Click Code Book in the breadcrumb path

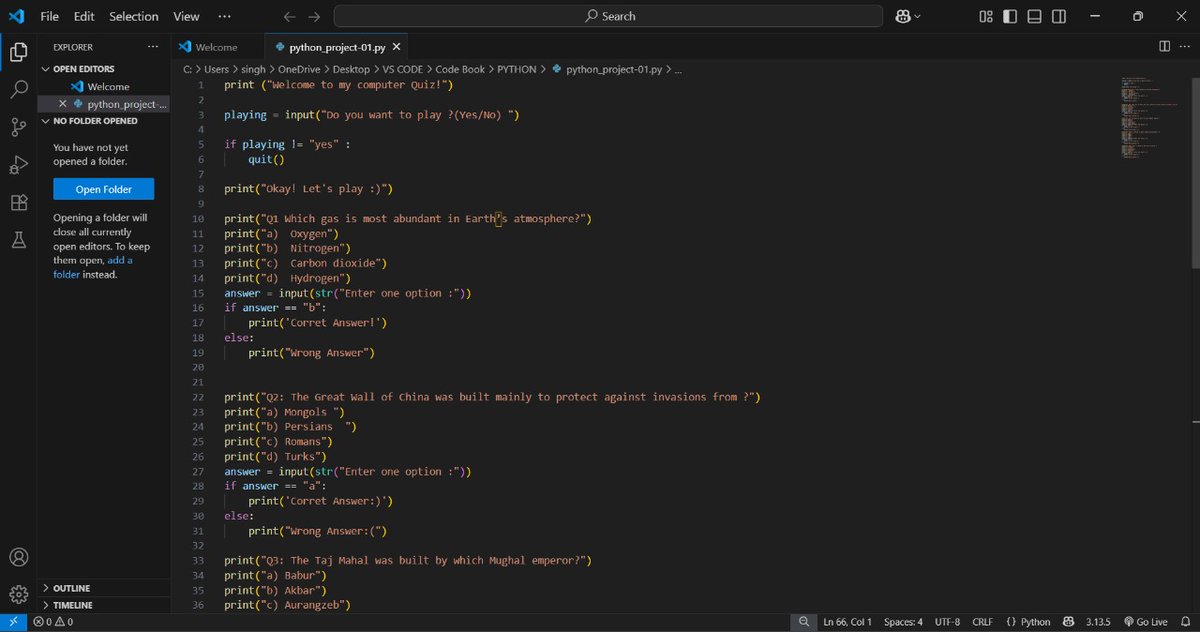click(460, 70)
